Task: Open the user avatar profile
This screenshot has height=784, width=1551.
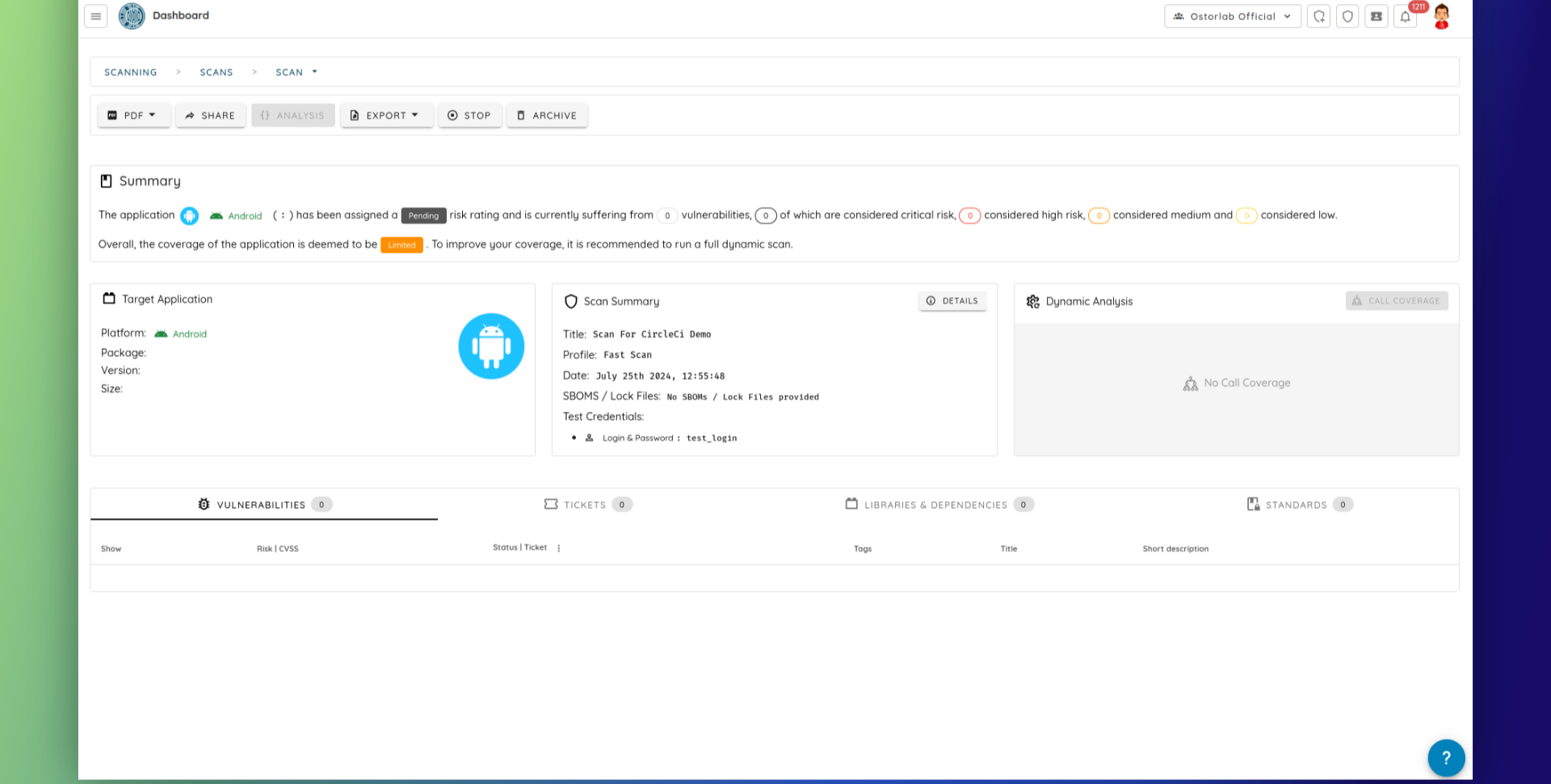Action: pos(1442,15)
